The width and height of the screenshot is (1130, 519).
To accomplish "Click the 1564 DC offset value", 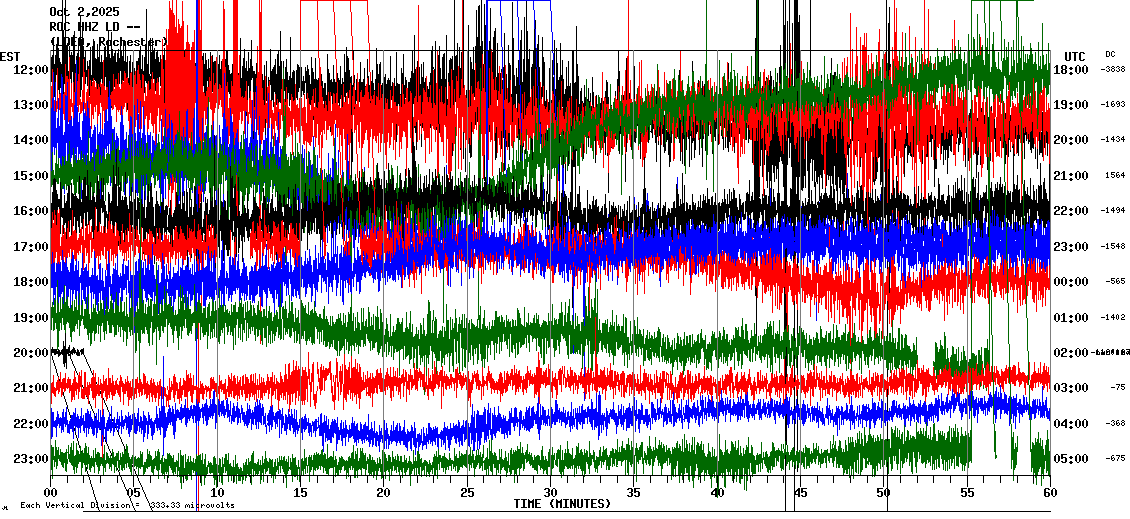I will click(x=1115, y=175).
